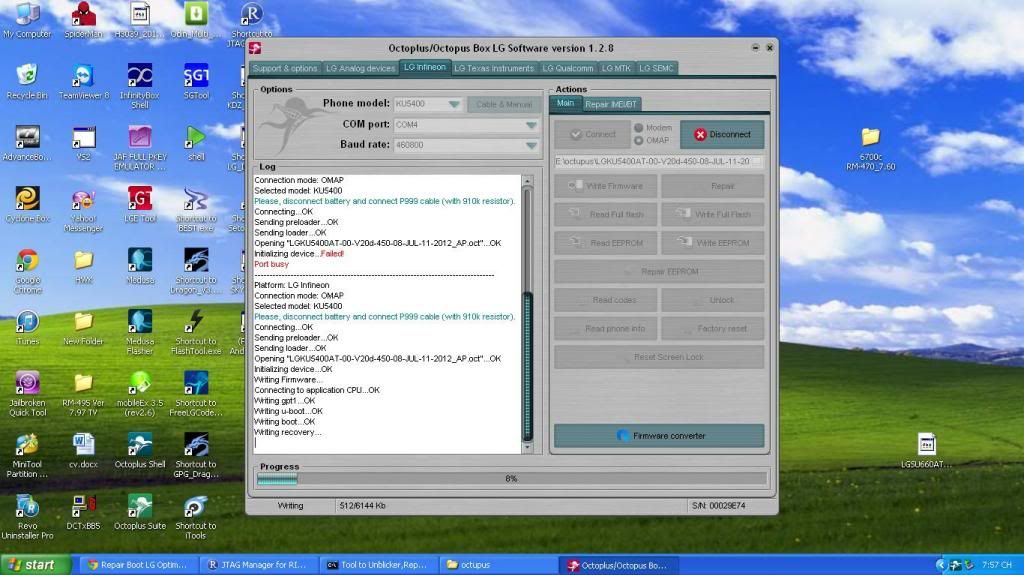Open SGTool desktop icon
1024x575 pixels.
[196, 81]
